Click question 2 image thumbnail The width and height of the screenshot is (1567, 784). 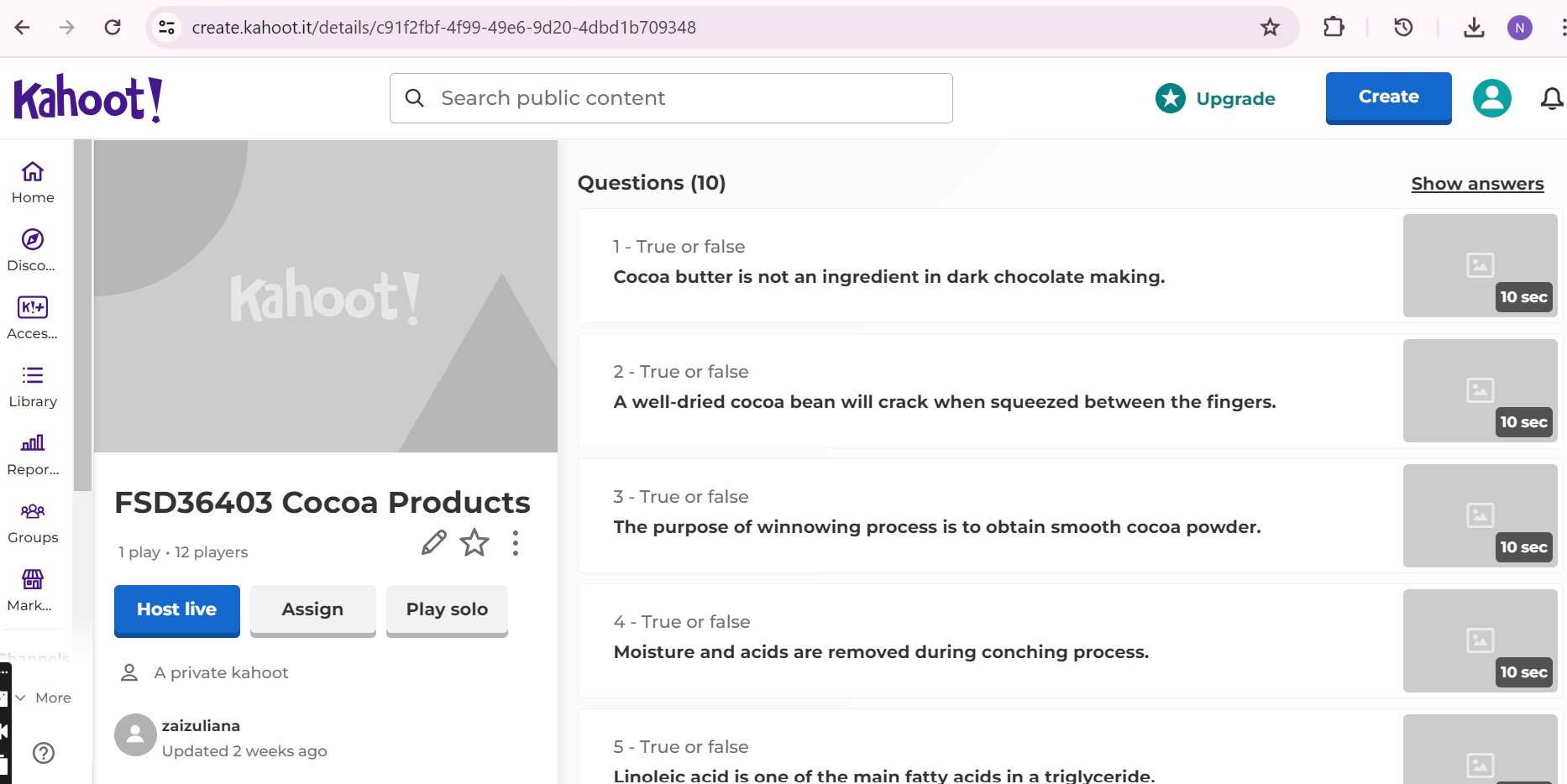click(1481, 390)
